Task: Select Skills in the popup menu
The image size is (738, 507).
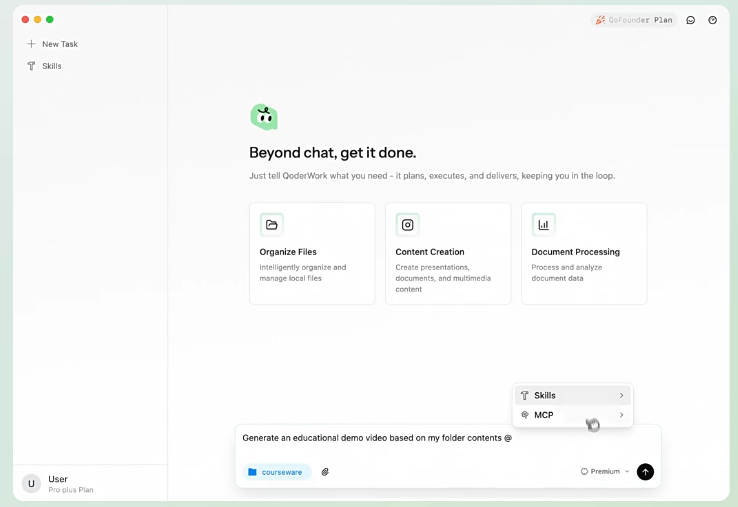Action: [x=573, y=395]
